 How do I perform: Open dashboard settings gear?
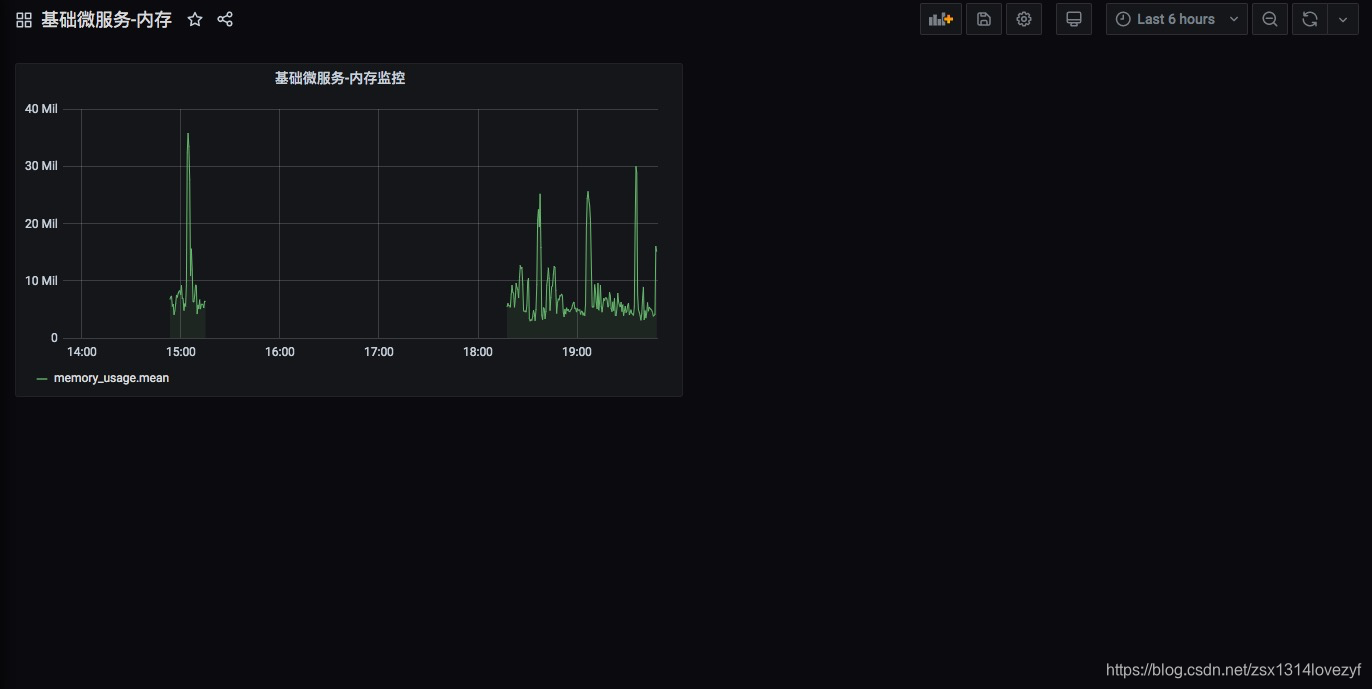click(1024, 19)
